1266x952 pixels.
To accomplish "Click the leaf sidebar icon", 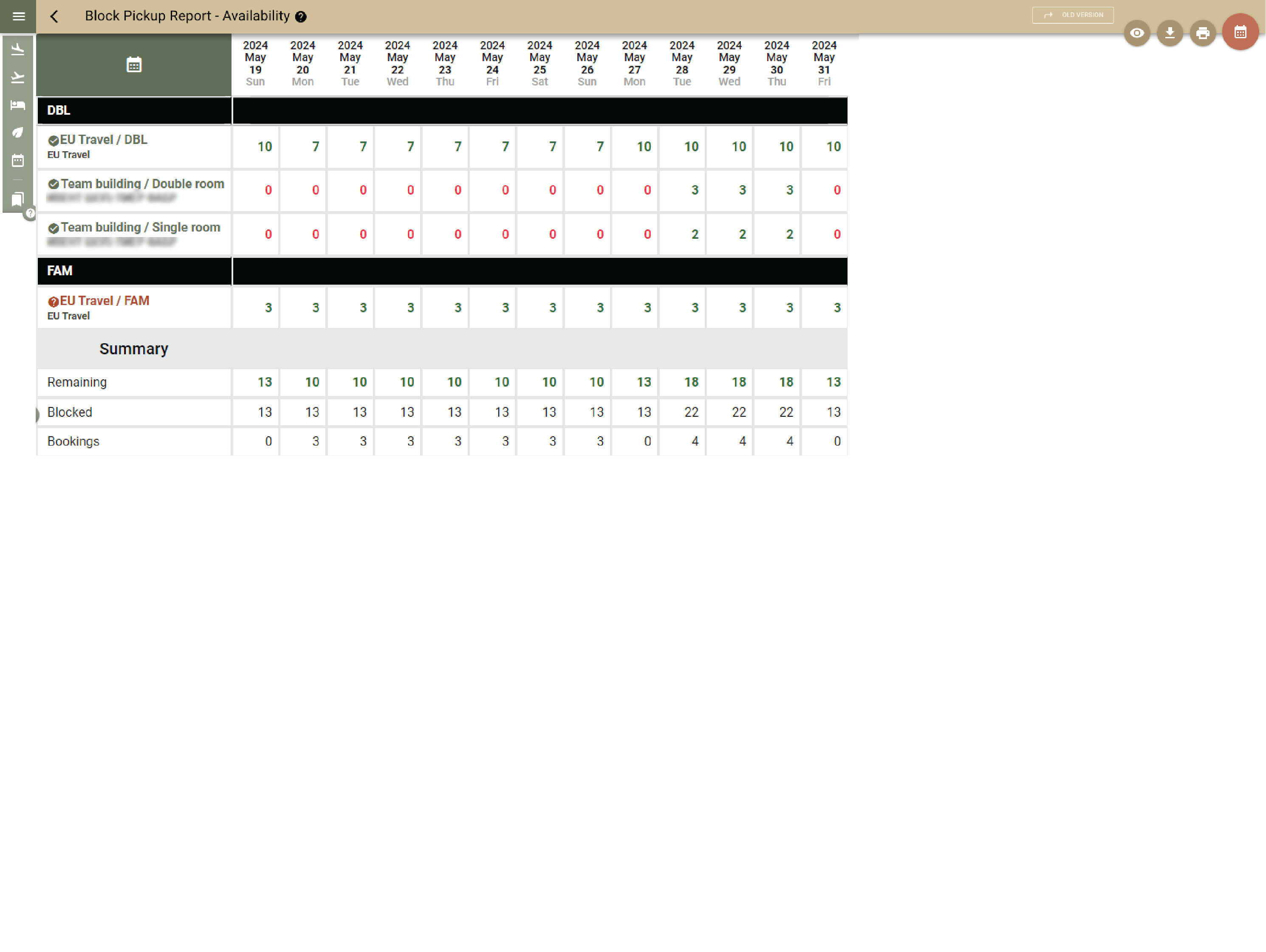I will click(18, 132).
